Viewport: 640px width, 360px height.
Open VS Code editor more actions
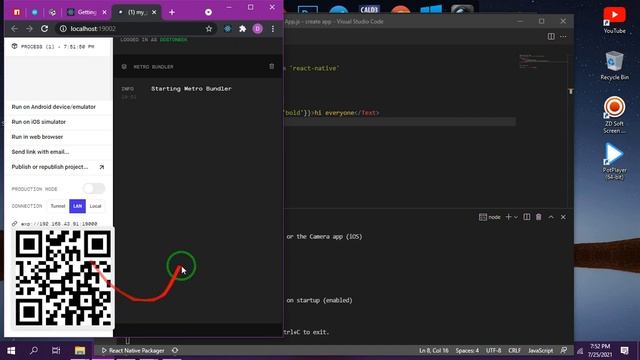(x=563, y=36)
